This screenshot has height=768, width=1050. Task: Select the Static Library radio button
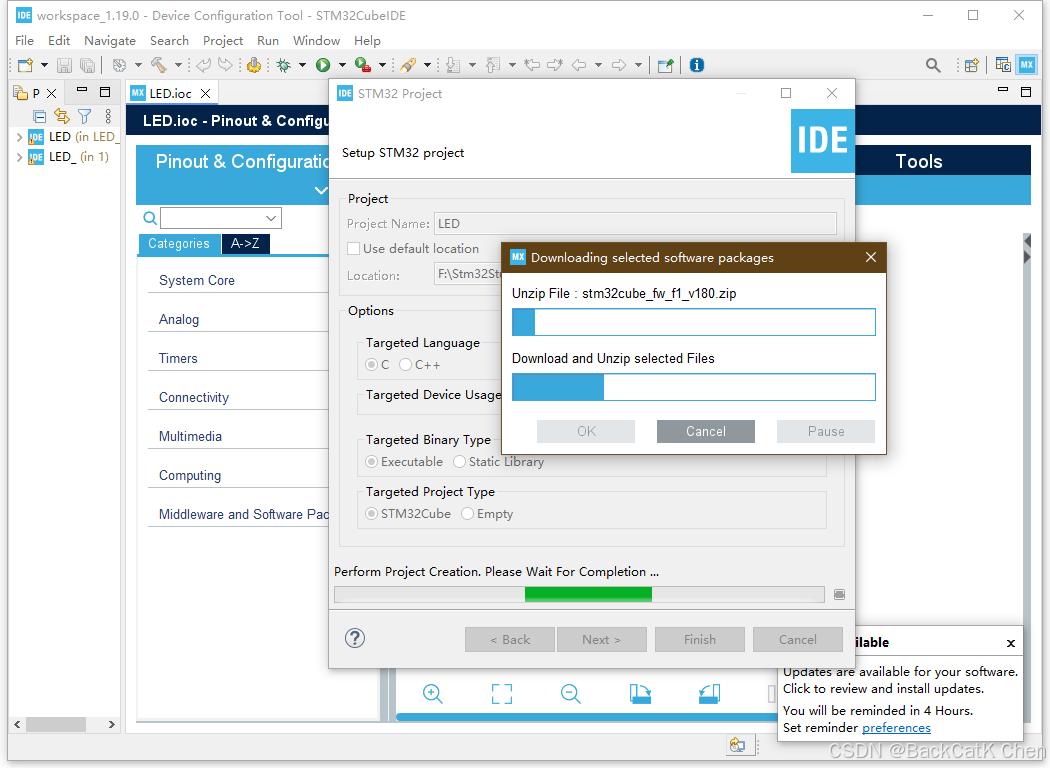point(459,462)
